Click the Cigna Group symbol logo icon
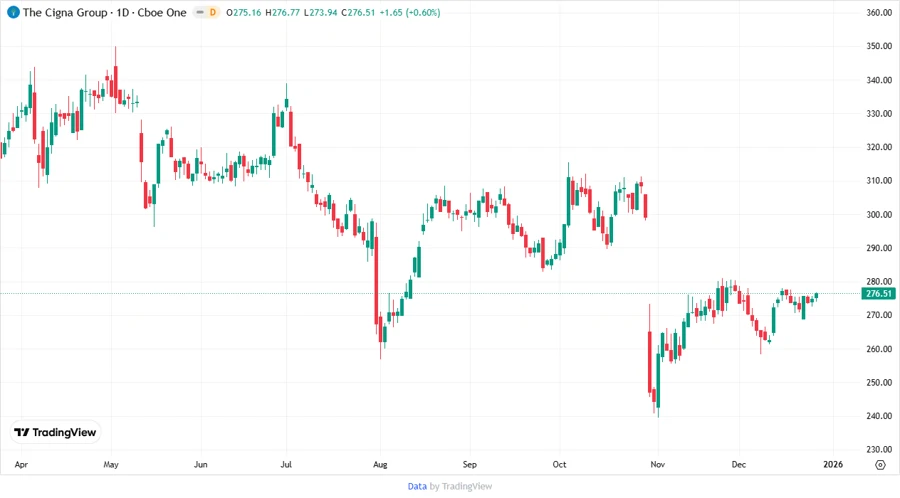The image size is (900, 498). coord(13,12)
